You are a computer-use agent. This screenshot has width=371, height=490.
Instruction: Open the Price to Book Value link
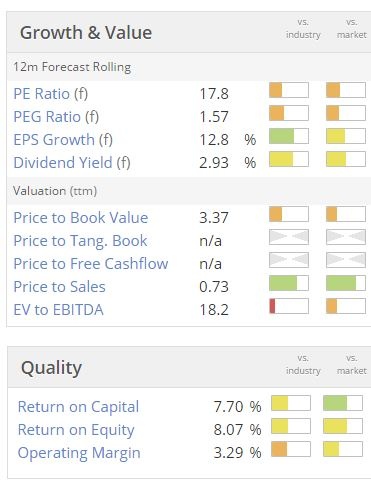[x=81, y=218]
